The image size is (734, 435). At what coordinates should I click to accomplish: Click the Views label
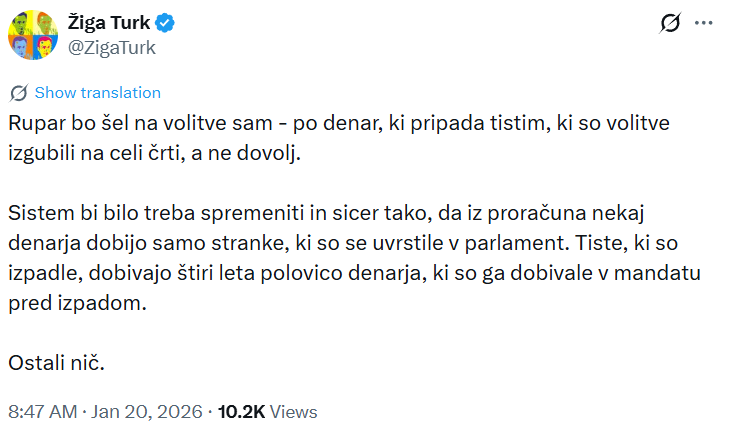(293, 411)
